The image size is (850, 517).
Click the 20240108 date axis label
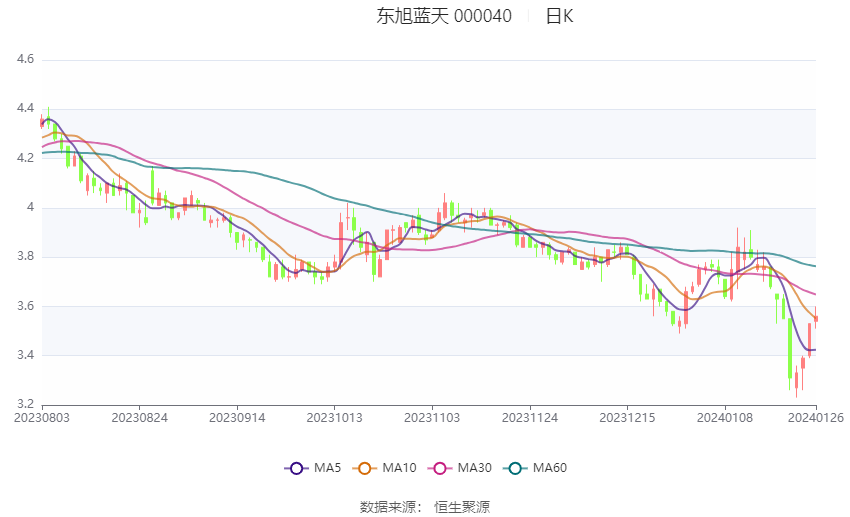pyautogui.click(x=725, y=418)
